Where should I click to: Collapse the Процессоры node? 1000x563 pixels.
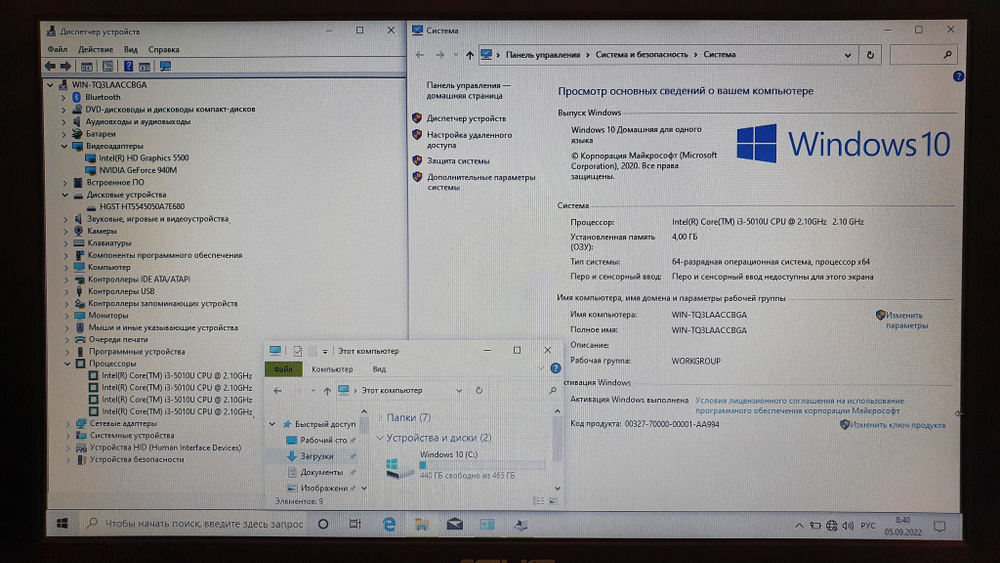point(67,363)
